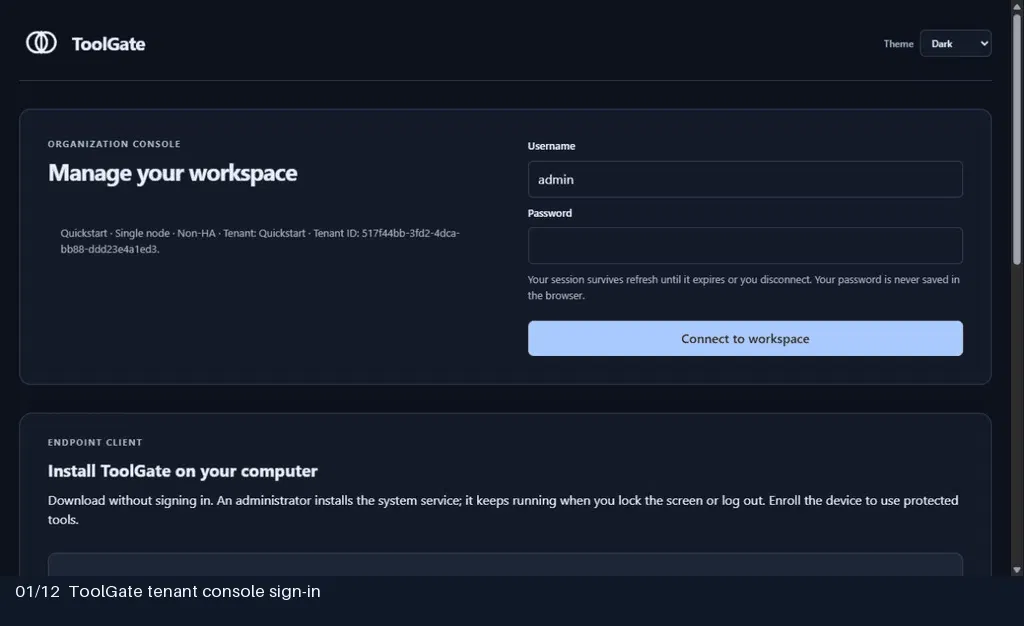This screenshot has width=1024, height=626.
Task: Click into the empty Password field
Action: click(x=745, y=245)
